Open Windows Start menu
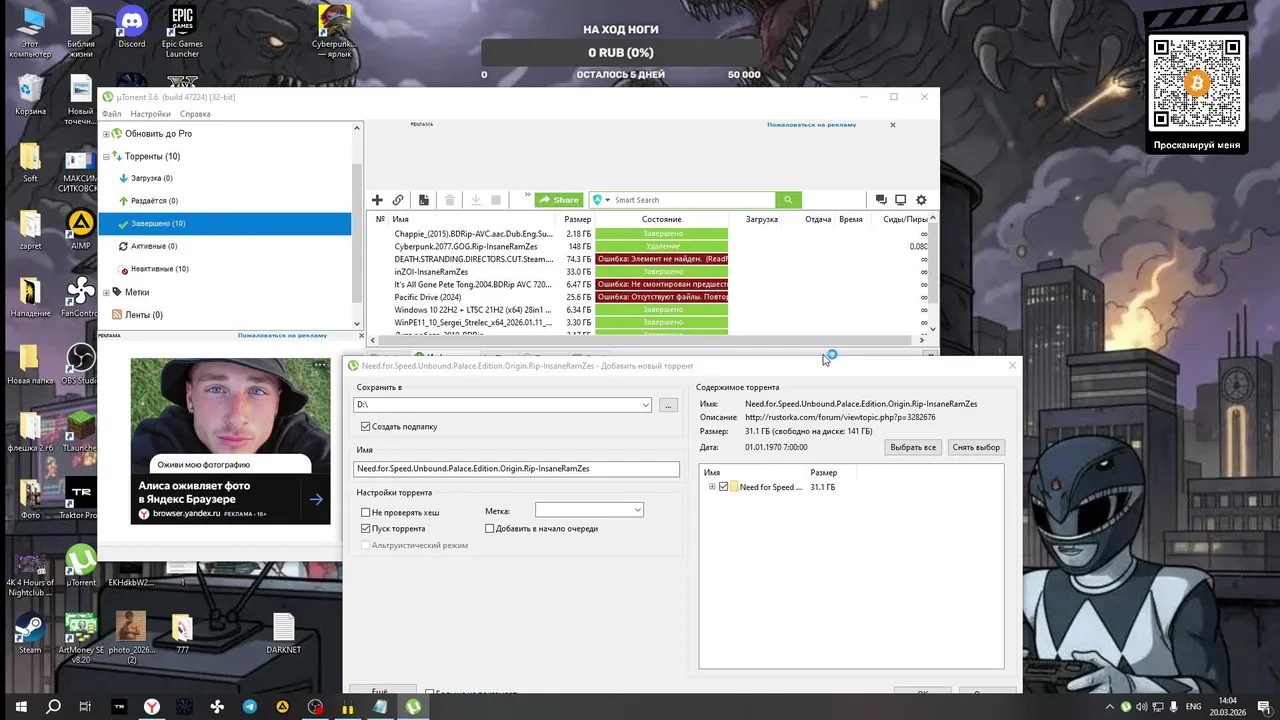 coord(19,706)
